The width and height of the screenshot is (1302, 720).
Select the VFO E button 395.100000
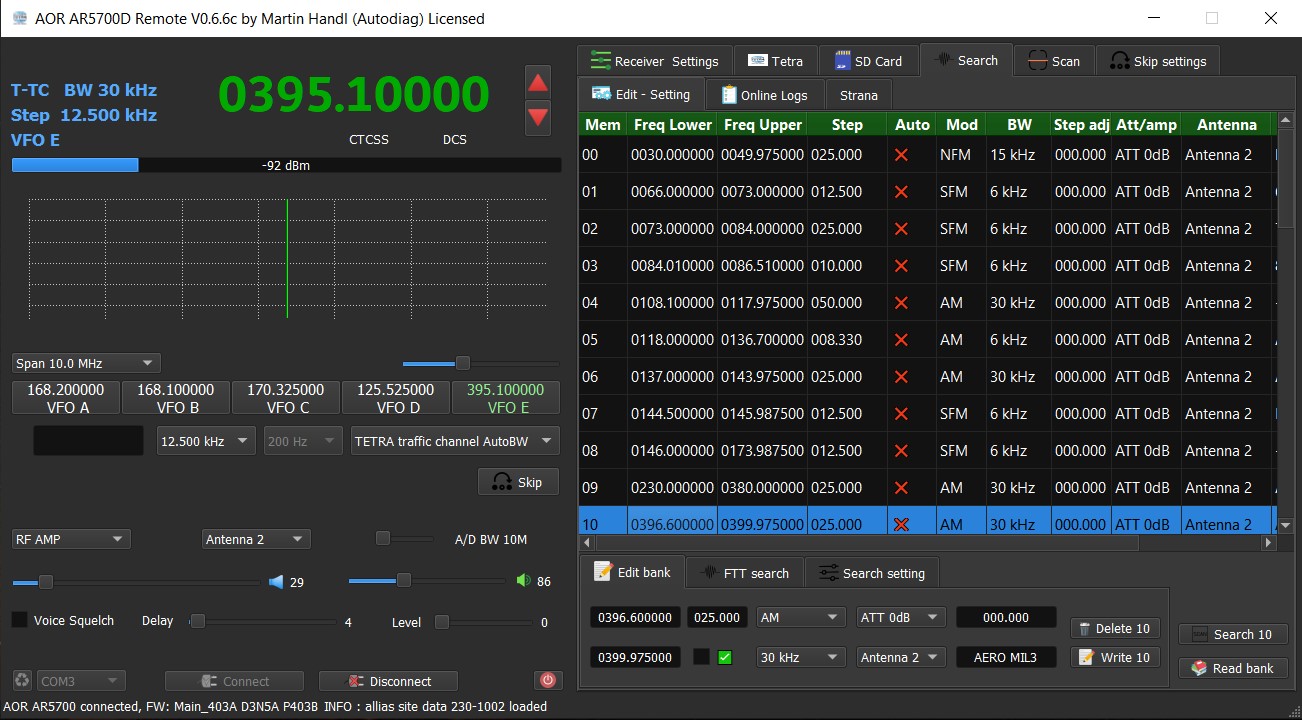[x=506, y=398]
